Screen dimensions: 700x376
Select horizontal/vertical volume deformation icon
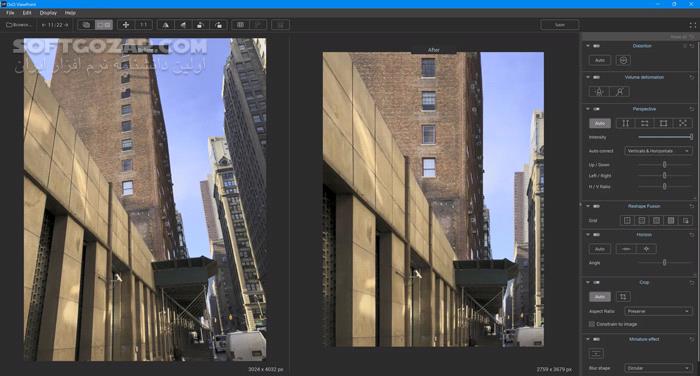pyautogui.click(x=599, y=92)
